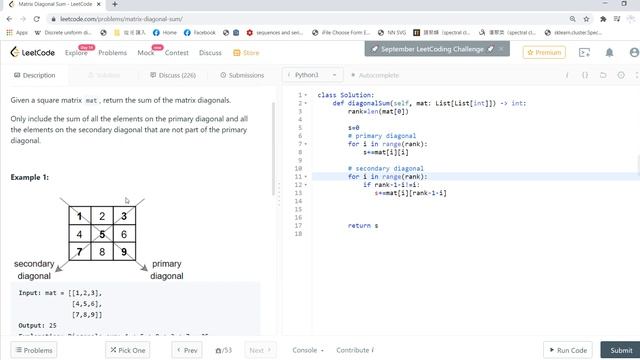Click the 'return s' code line
The width and height of the screenshot is (640, 360).
pyautogui.click(x=363, y=225)
